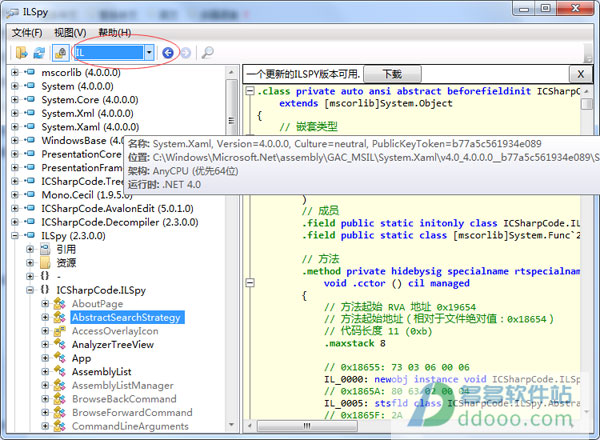The height and width of the screenshot is (440, 600).
Task: Click the code horizontal scrollbar thumb
Action: [x=307, y=425]
